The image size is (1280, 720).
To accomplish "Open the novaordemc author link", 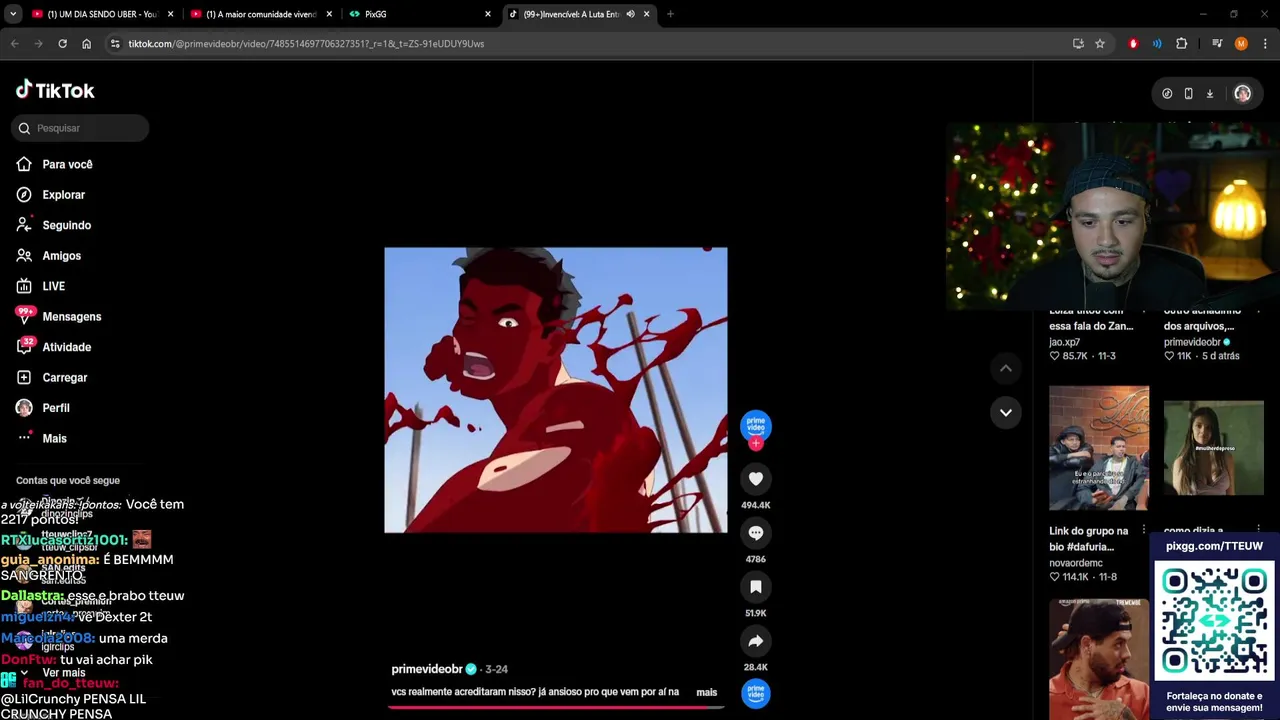I will (1076, 563).
